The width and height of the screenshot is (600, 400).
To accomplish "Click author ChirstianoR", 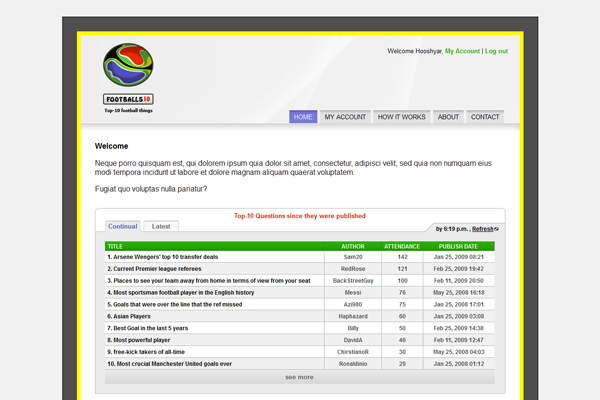I will pyautogui.click(x=353, y=352).
